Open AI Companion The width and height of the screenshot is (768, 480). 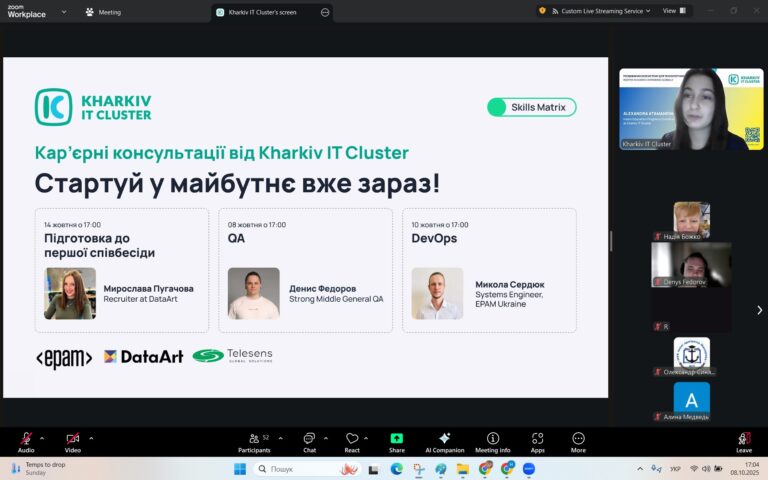click(445, 442)
